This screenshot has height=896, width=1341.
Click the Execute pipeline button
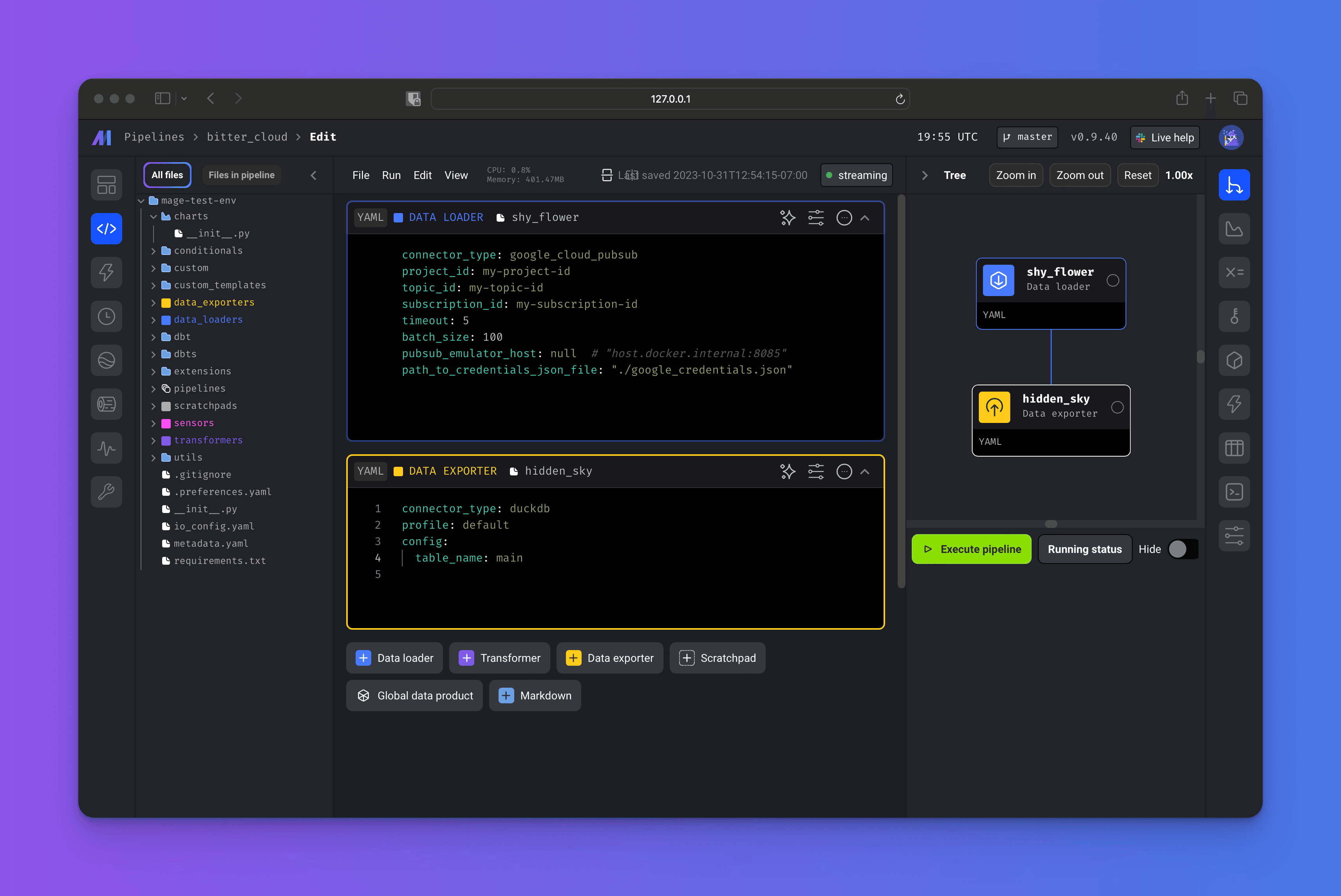tap(971, 549)
